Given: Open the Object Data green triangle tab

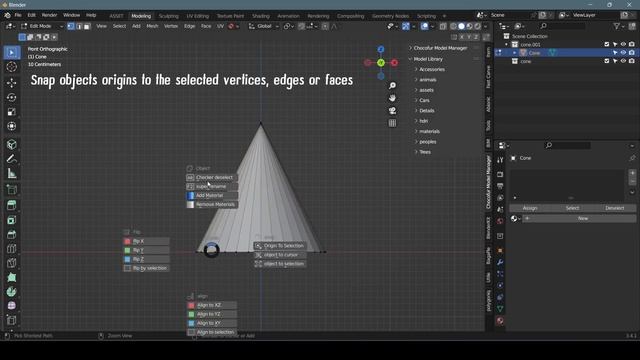Looking at the screenshot, I should click(500, 309).
